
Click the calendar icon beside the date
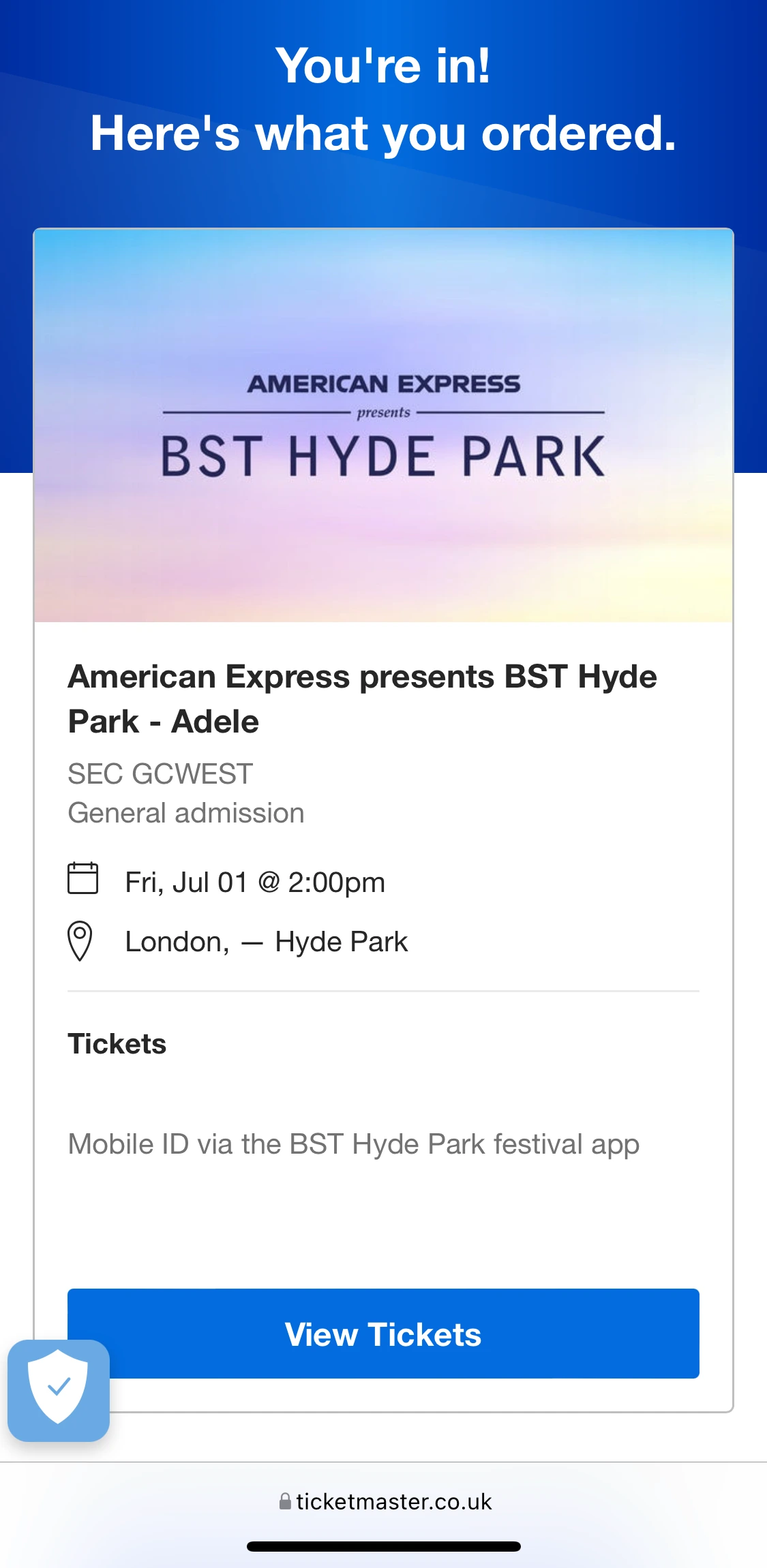[83, 878]
